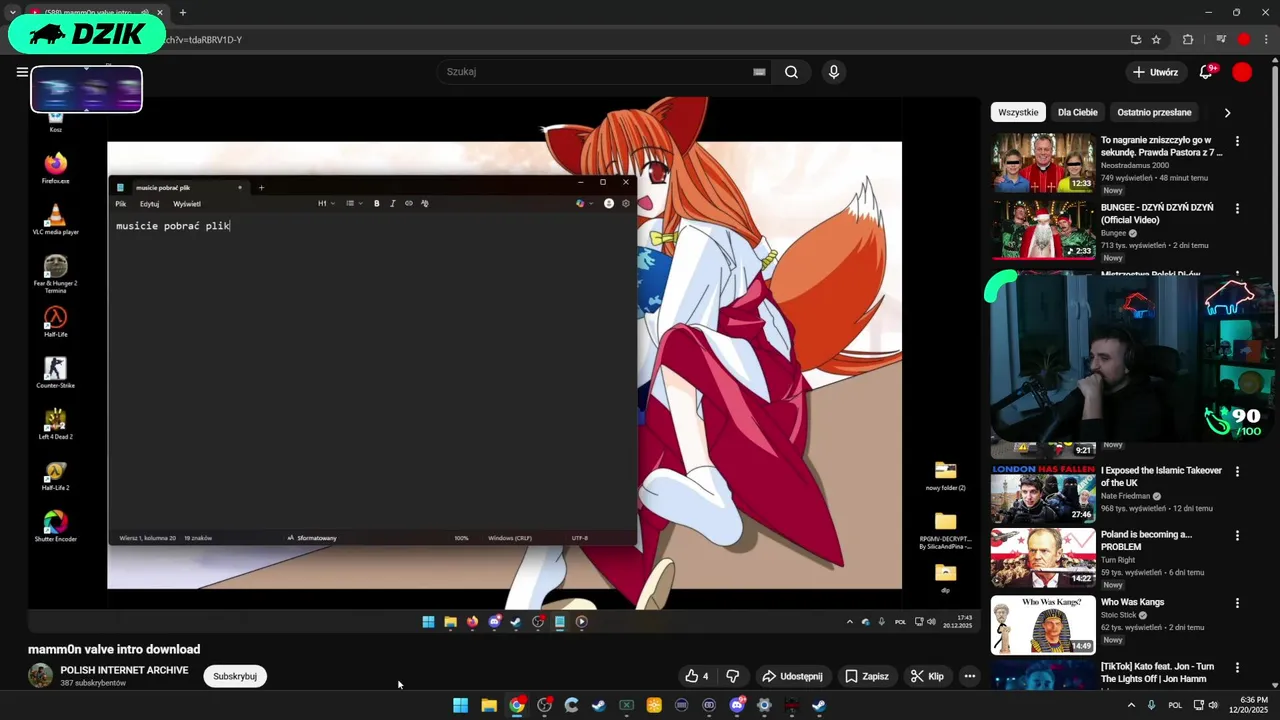Click the 'Who Was Kangs?' thumbnail
Image resolution: width=1280 pixels, height=720 pixels.
1043,624
